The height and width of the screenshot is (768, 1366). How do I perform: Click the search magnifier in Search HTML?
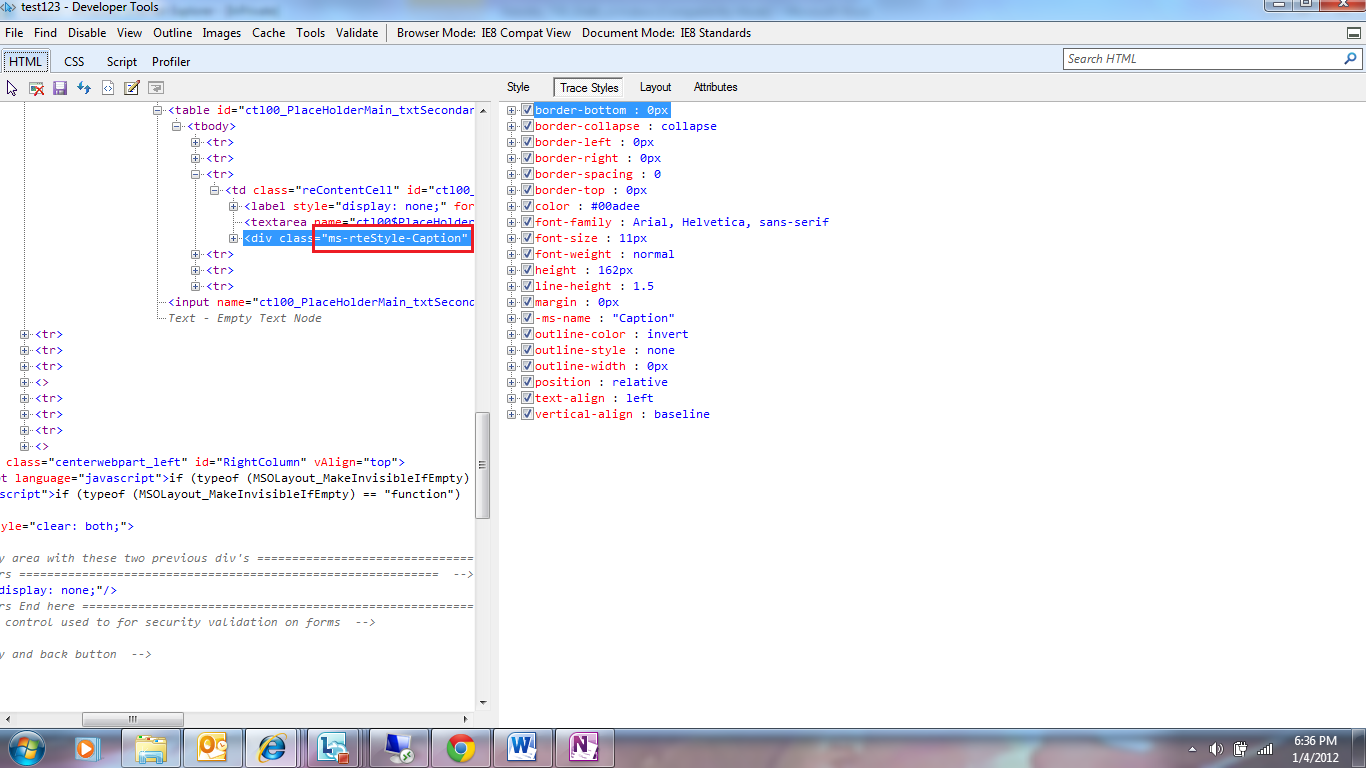[1351, 59]
